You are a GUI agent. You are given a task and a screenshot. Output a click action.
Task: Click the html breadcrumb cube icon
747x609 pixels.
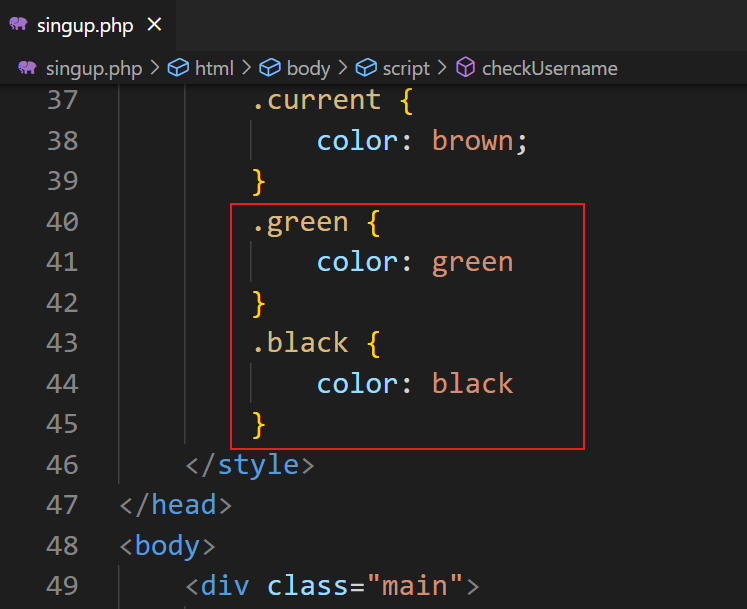coord(178,68)
